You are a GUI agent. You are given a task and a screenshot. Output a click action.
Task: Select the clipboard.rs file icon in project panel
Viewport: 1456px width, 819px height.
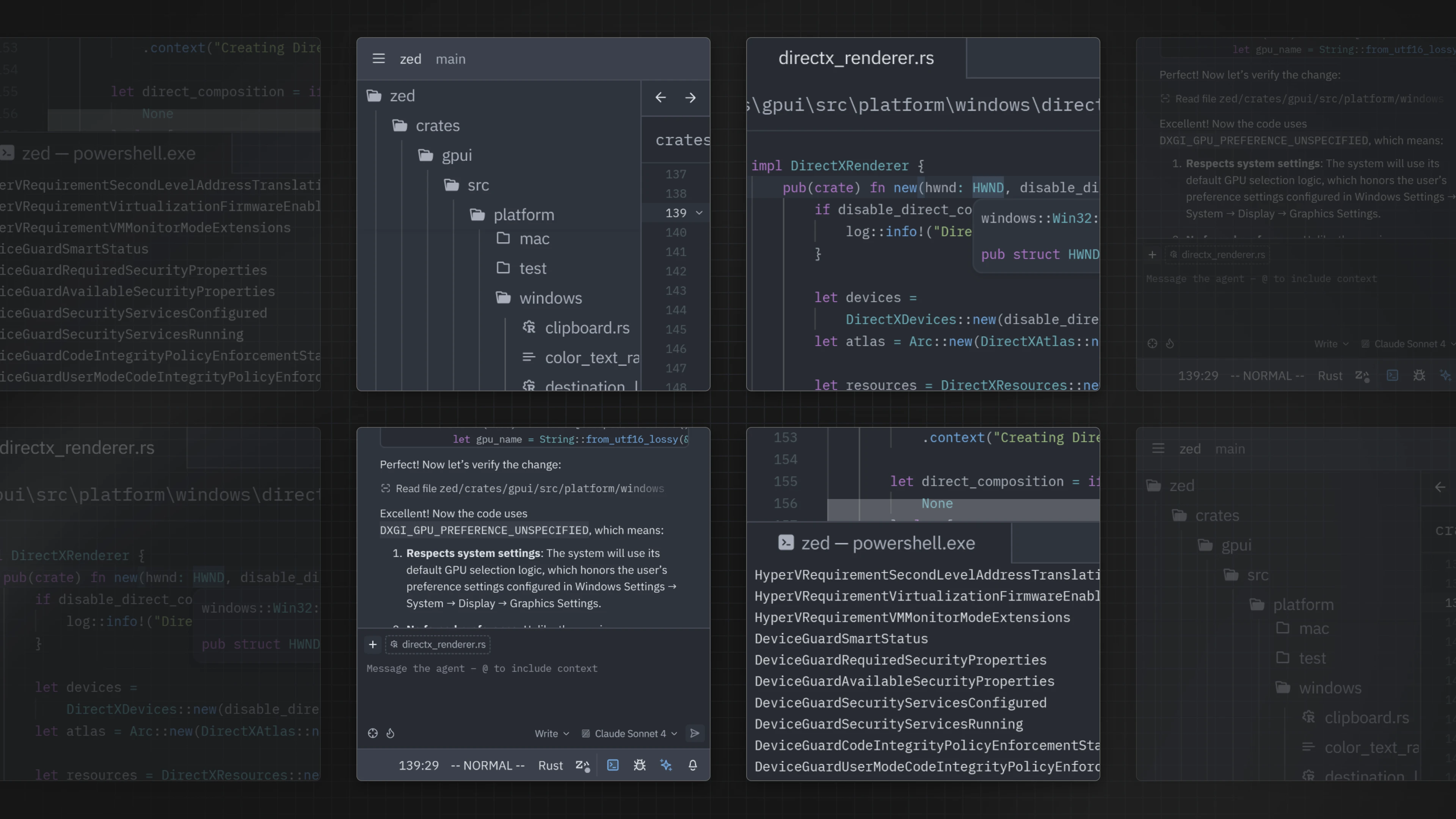[x=529, y=327]
